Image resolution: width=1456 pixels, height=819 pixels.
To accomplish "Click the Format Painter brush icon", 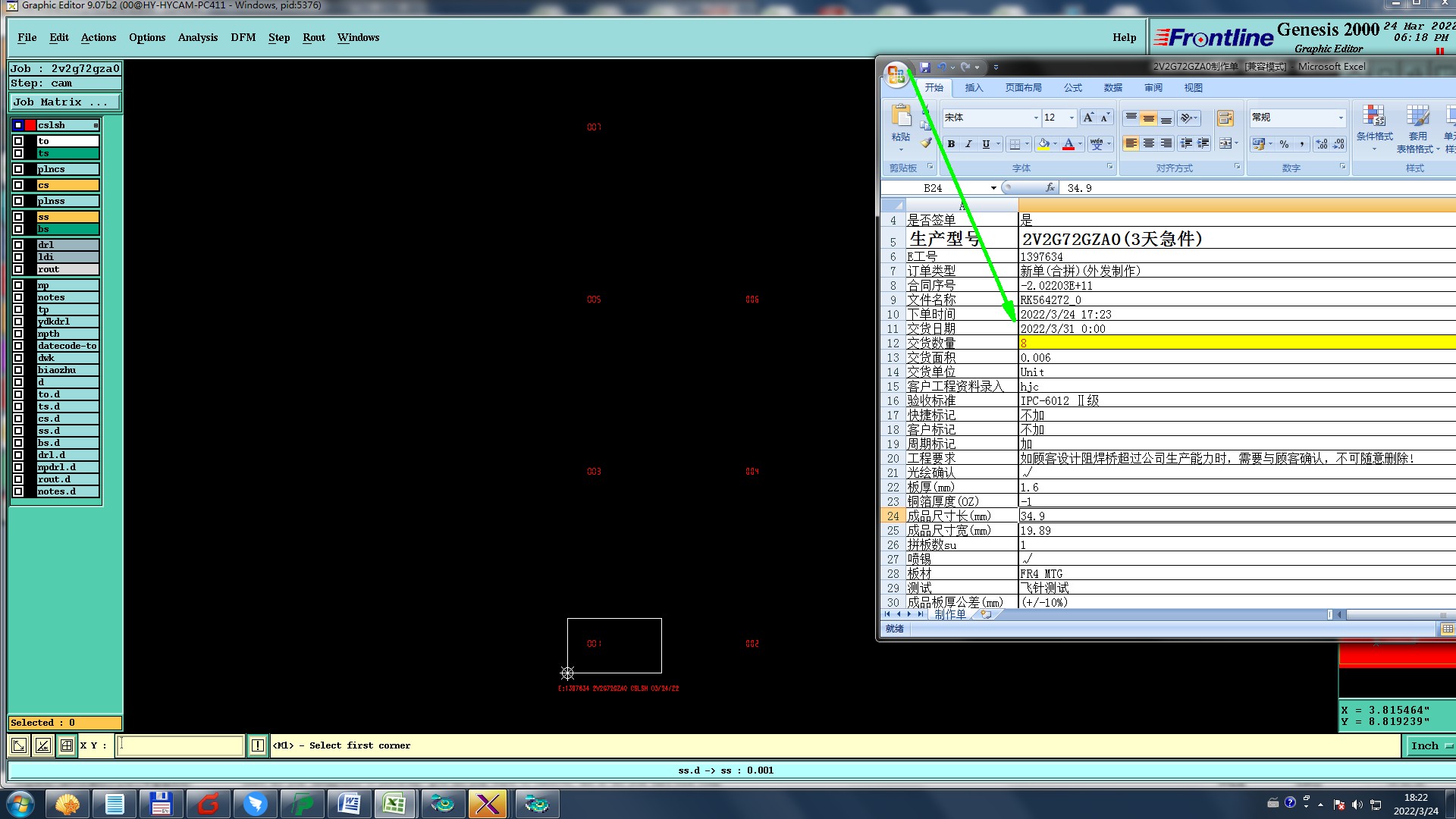I will click(926, 143).
